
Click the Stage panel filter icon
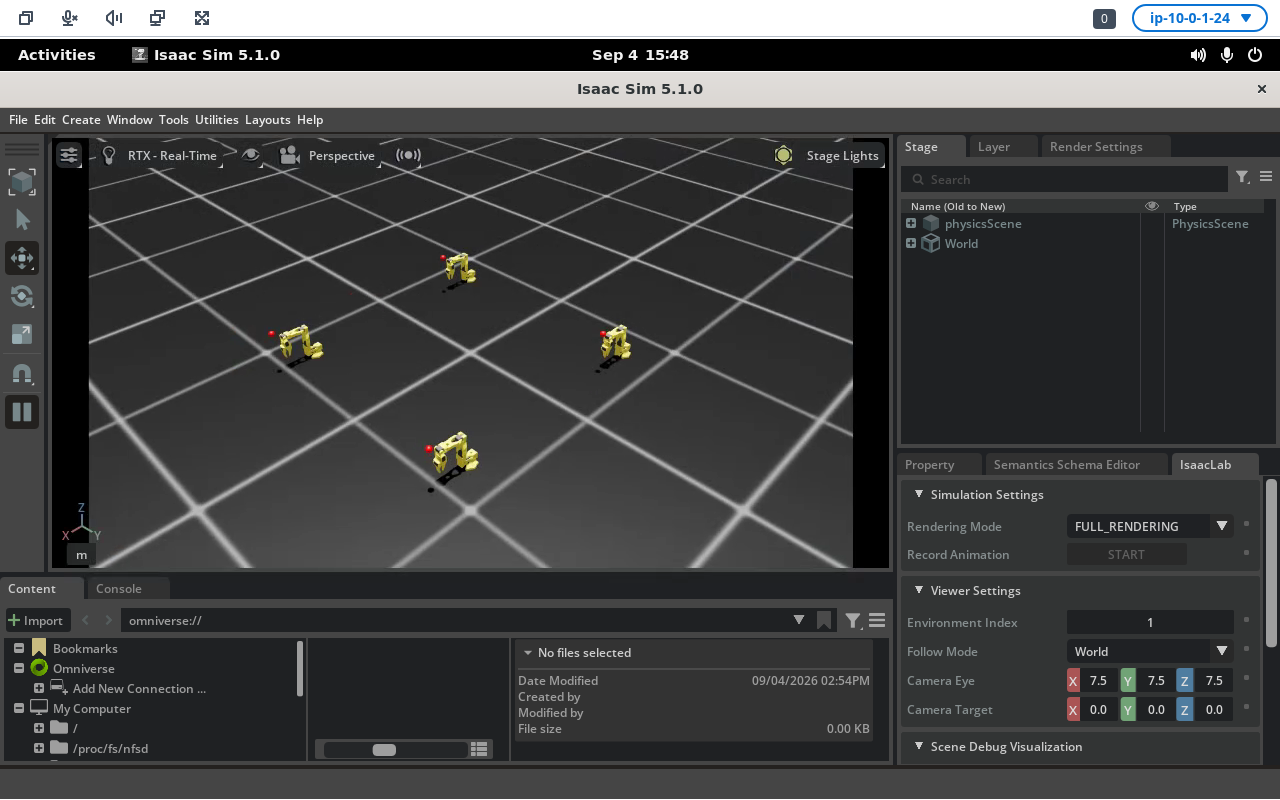[1242, 177]
